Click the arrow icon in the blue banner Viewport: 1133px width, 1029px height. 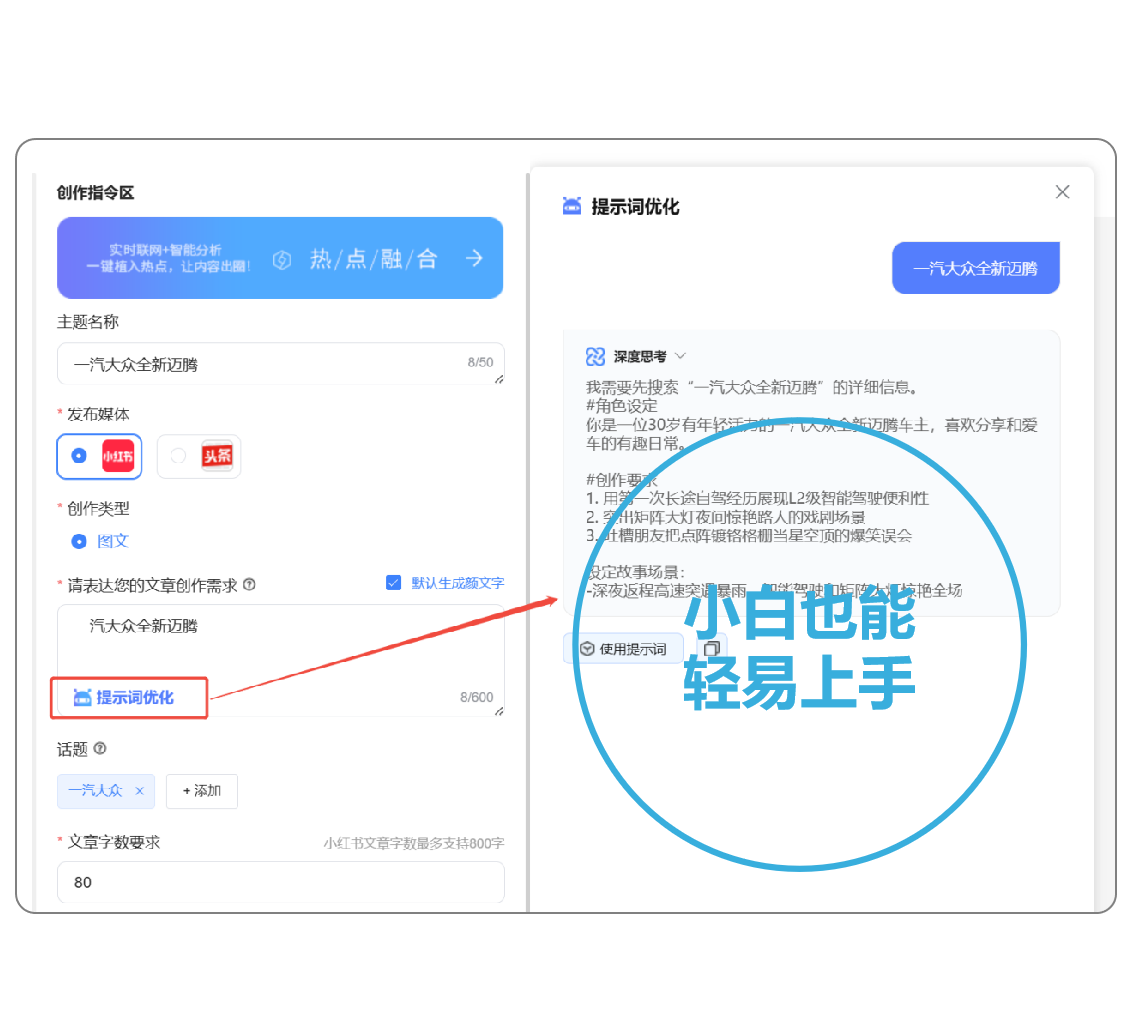tap(474, 258)
